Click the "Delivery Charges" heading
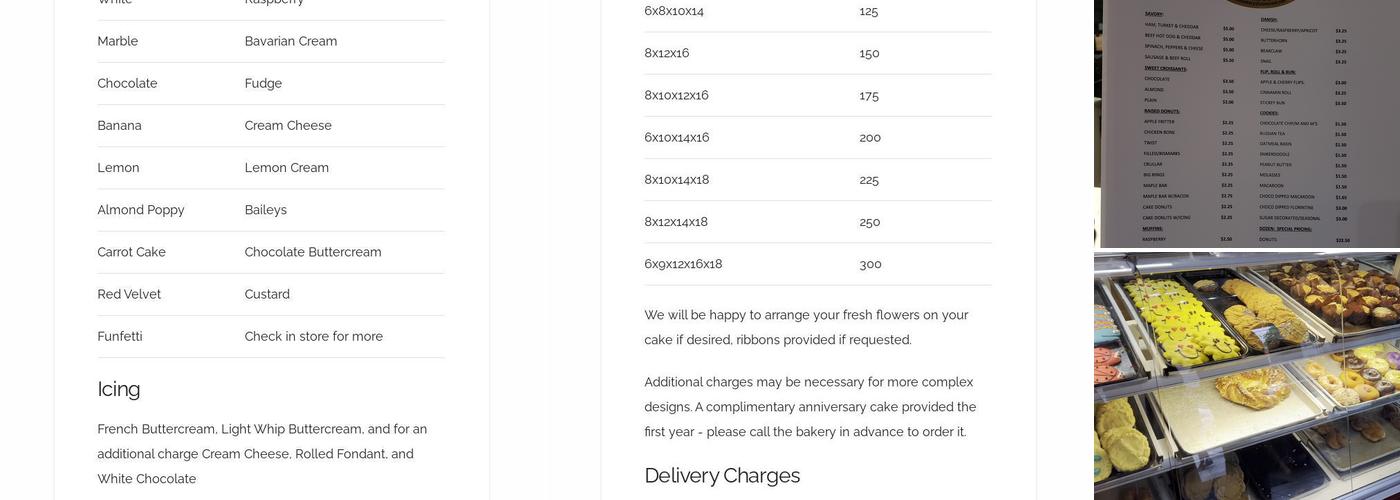Screen dimensions: 1400x500 722,475
